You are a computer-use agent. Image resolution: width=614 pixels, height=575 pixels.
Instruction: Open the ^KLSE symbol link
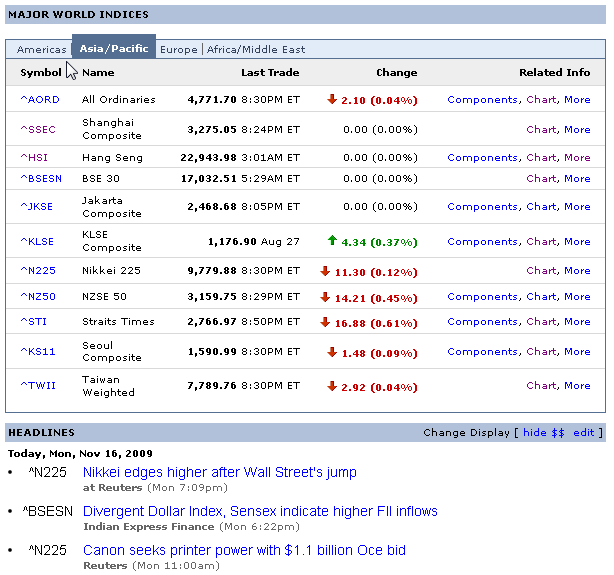point(37,242)
